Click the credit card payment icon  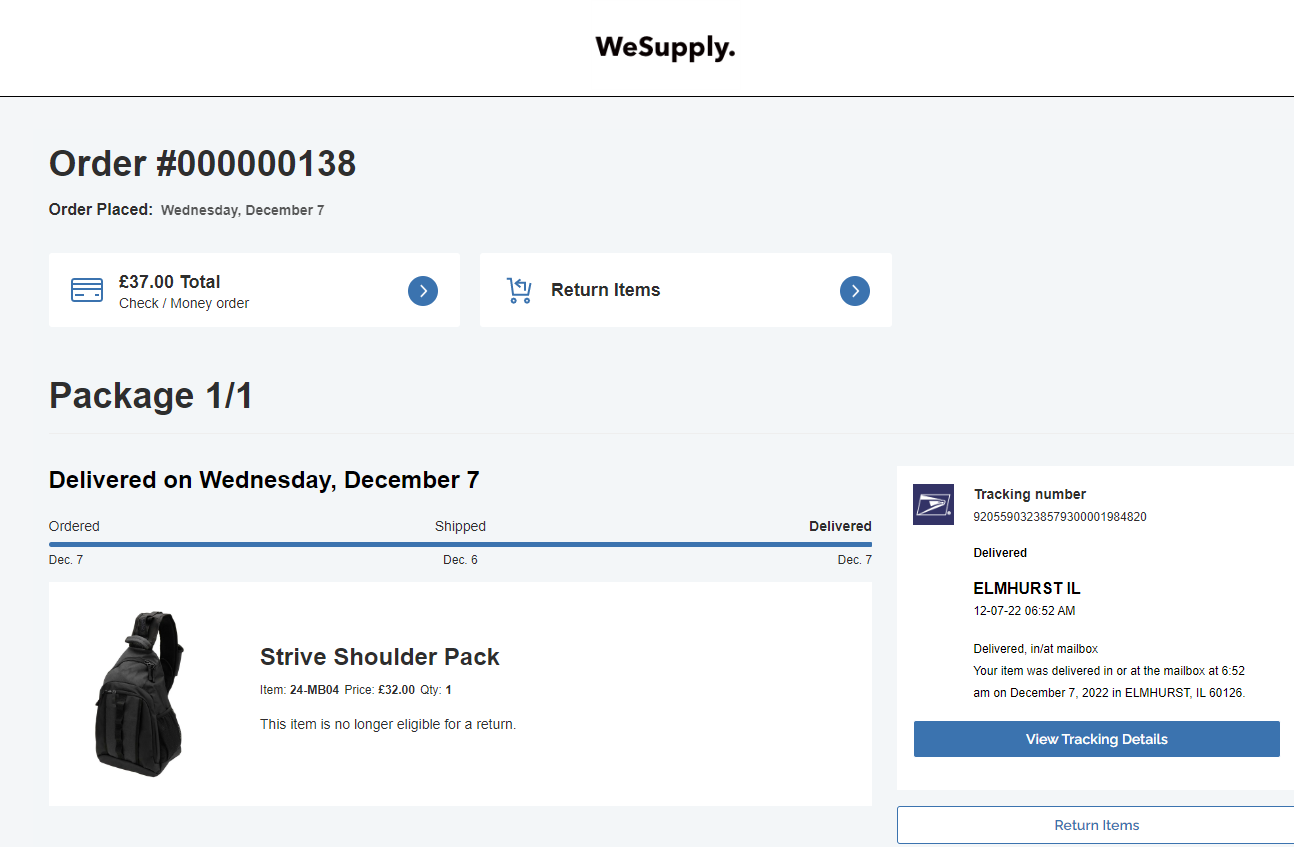pos(87,290)
